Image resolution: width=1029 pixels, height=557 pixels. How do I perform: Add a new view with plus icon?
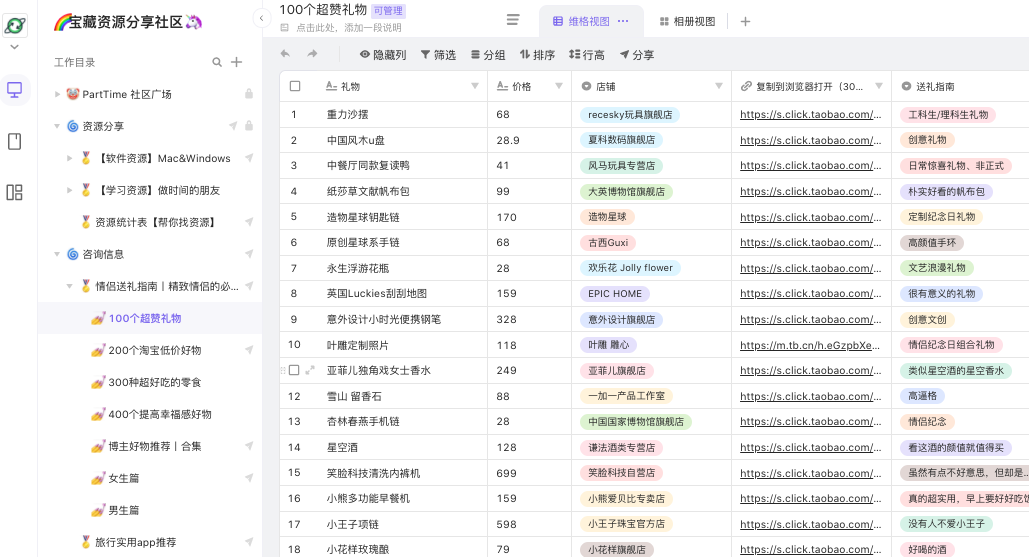[x=745, y=22]
